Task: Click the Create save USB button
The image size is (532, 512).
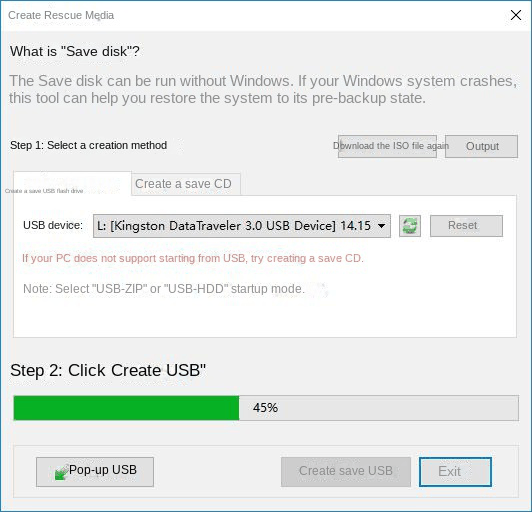Action: (346, 472)
